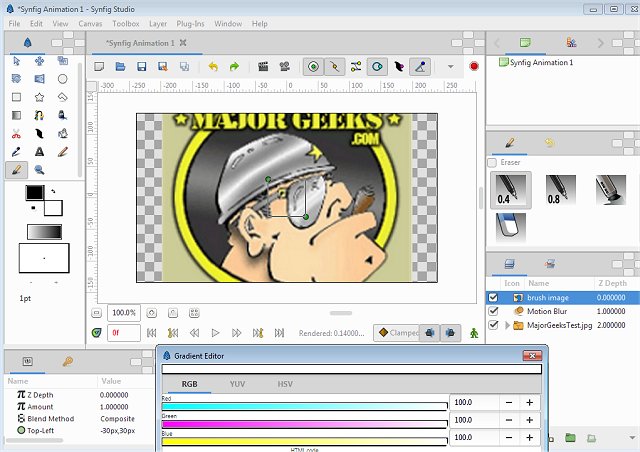Select the Text tool

click(39, 152)
